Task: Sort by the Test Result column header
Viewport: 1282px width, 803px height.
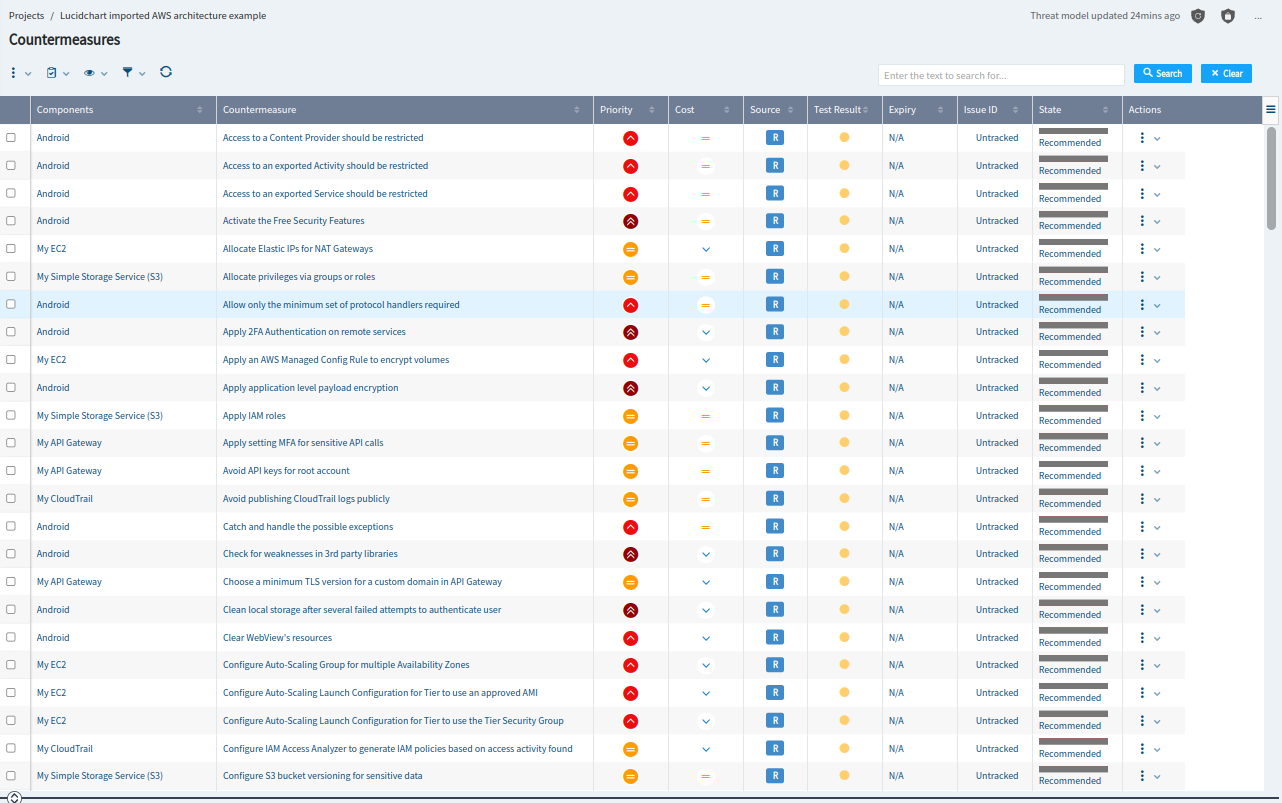Action: click(844, 110)
